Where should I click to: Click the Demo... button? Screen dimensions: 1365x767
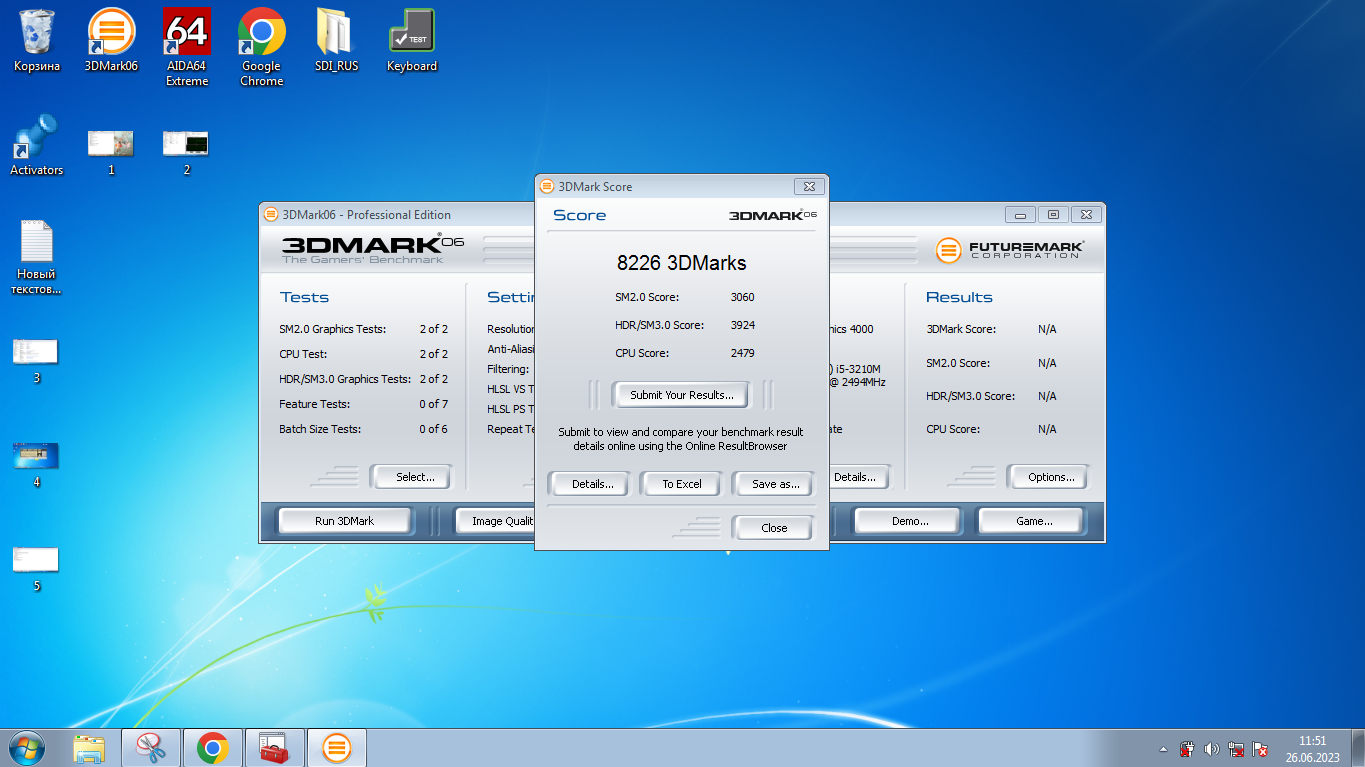[910, 521]
